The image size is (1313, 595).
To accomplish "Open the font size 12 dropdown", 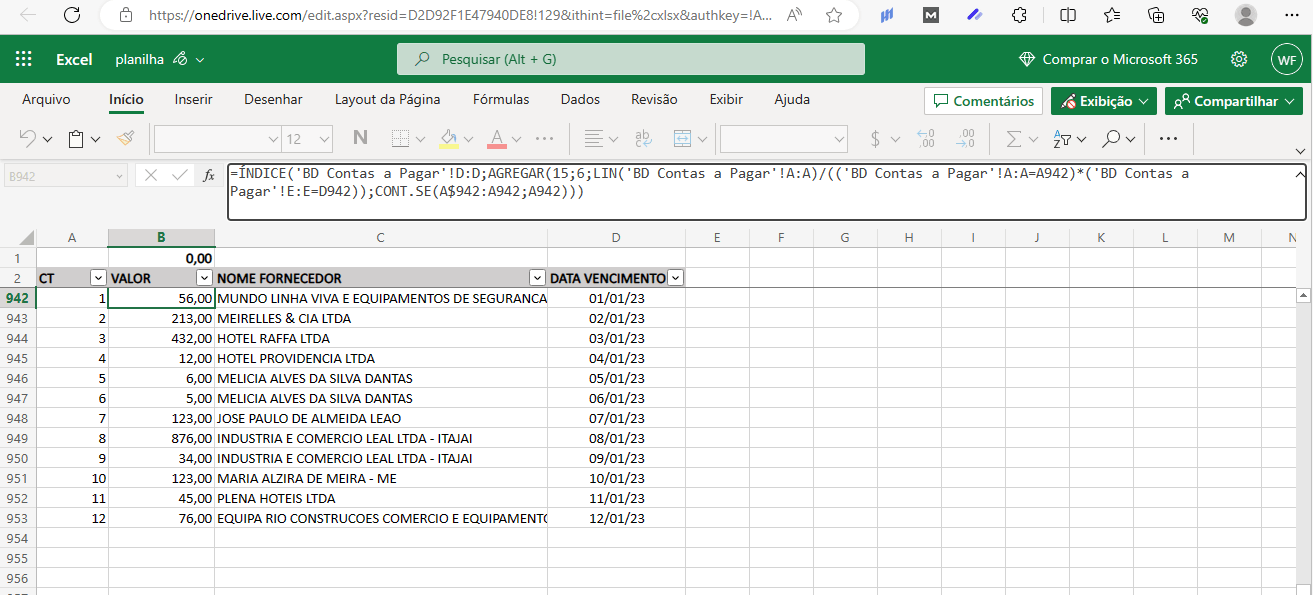I will point(324,139).
